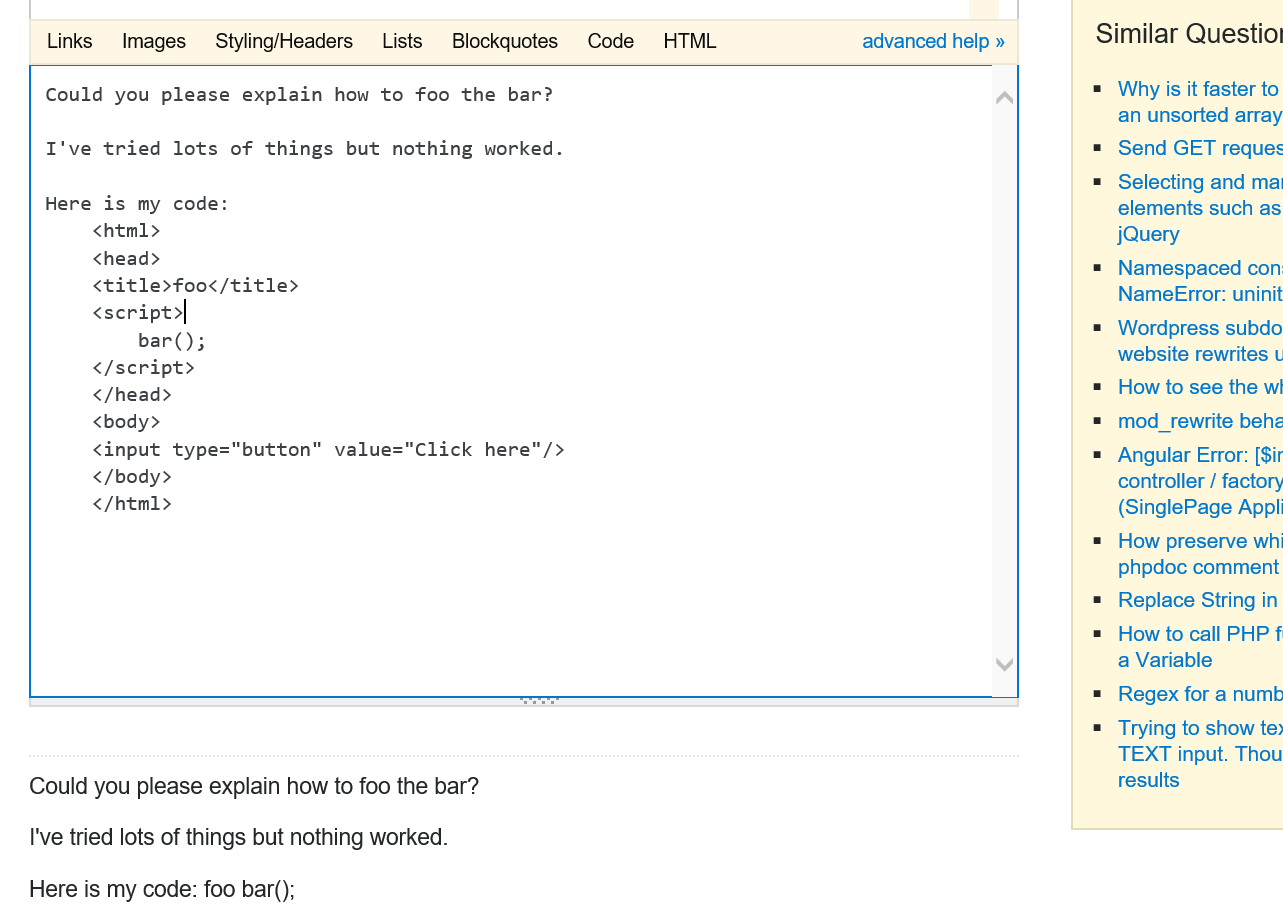Open 'Selecting and man' similar question

1200,208
